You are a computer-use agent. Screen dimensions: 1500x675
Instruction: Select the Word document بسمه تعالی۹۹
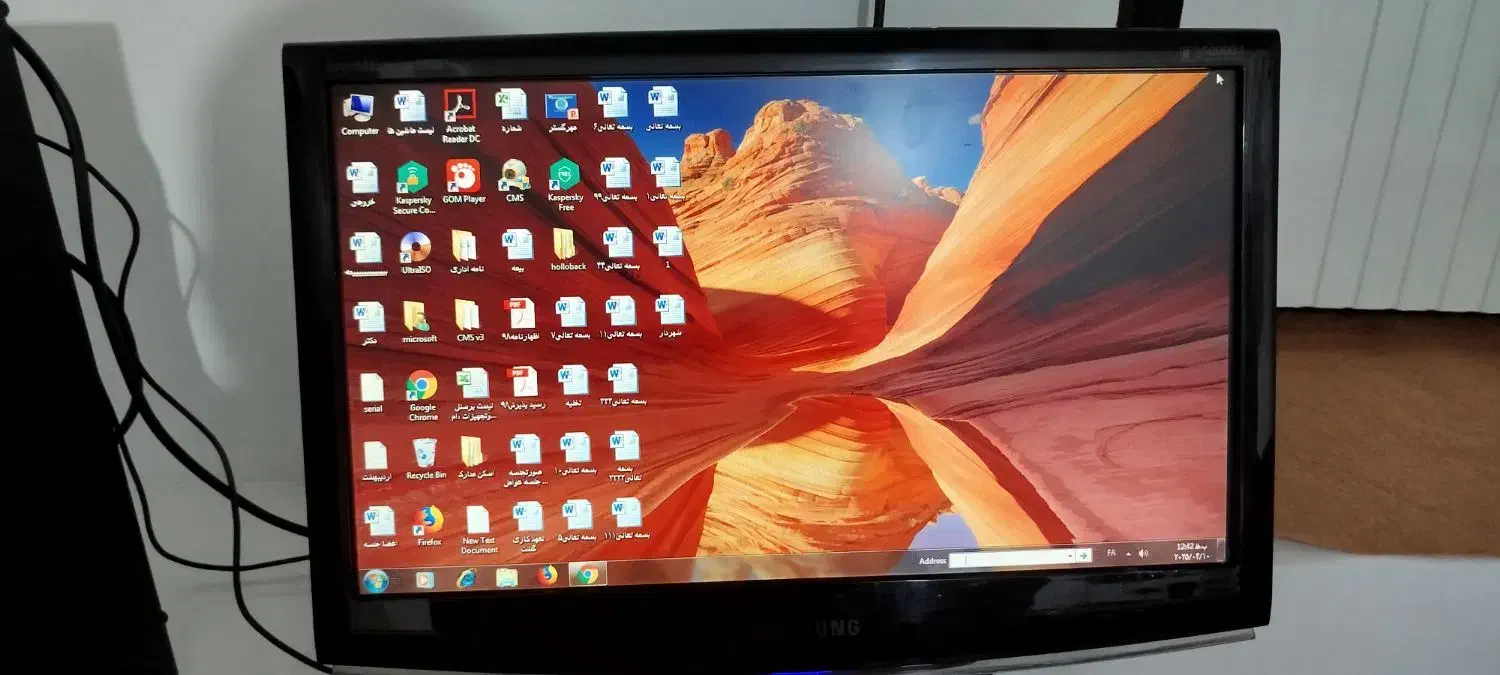tap(615, 180)
